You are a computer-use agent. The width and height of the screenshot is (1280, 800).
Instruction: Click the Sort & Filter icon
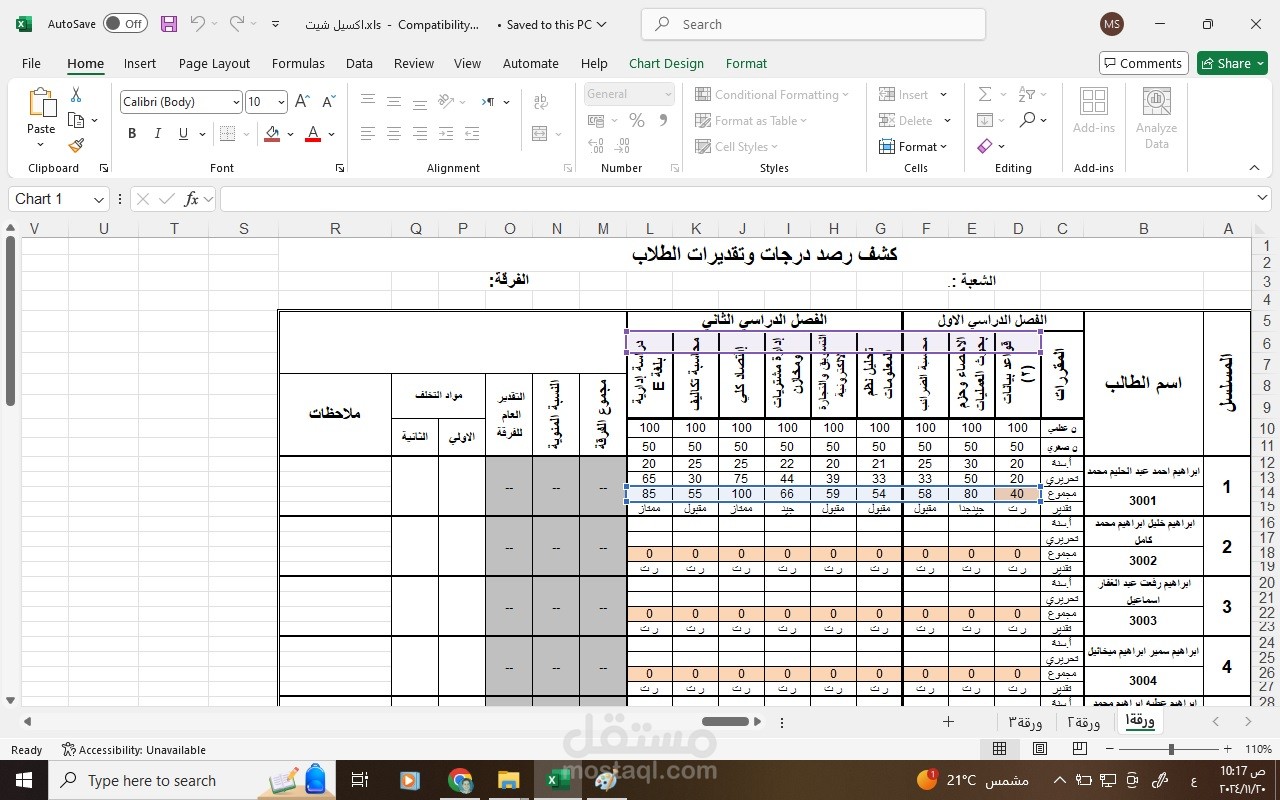click(x=1027, y=94)
